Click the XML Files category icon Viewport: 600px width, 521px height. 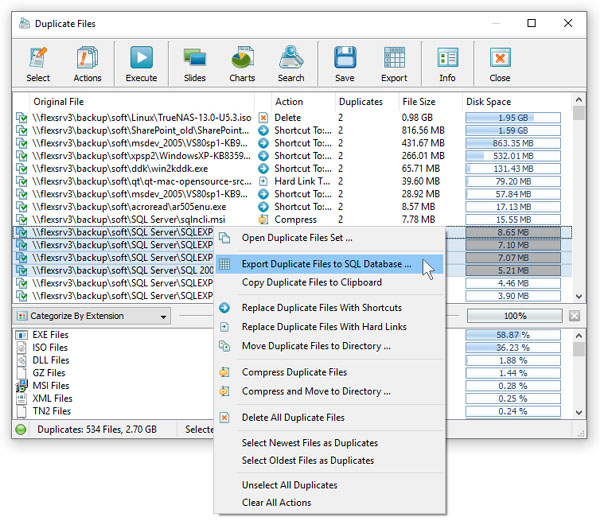[x=22, y=399]
